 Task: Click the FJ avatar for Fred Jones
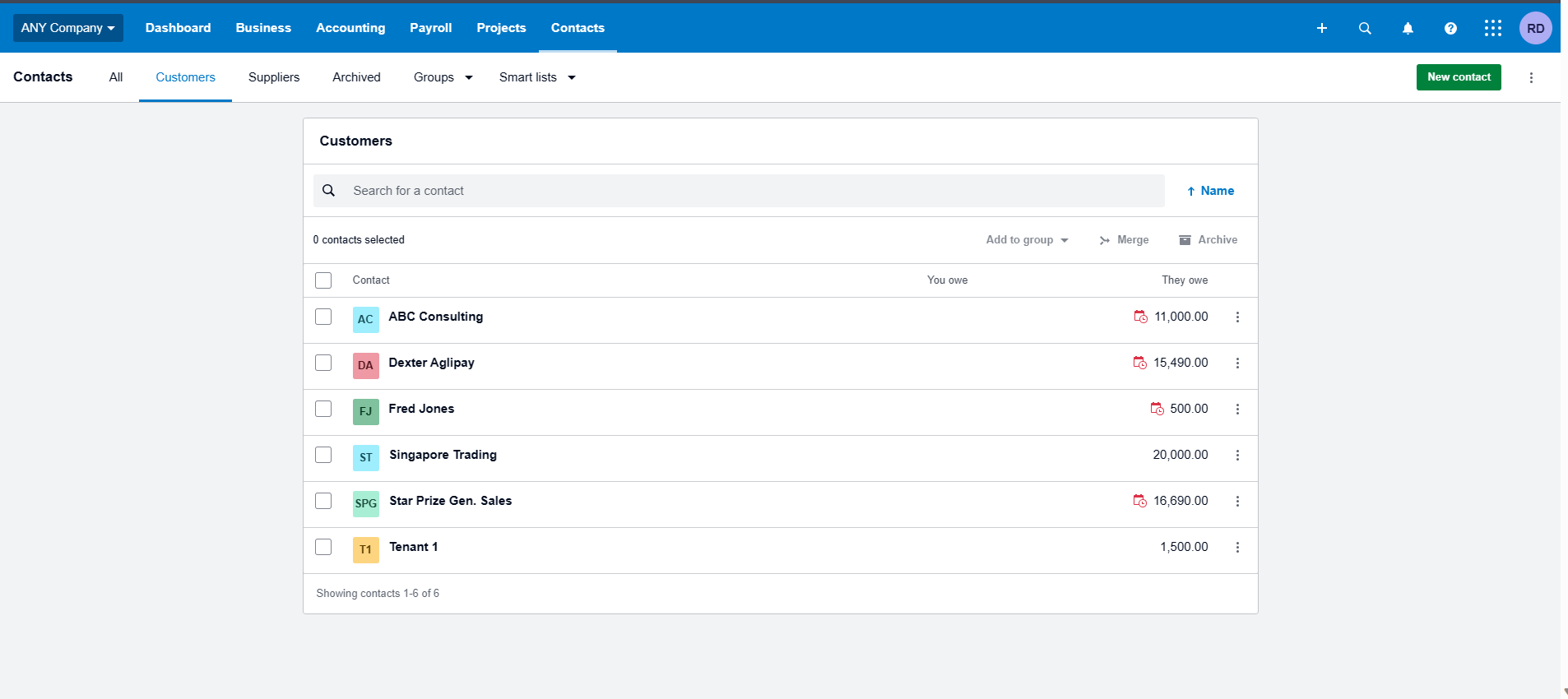coord(366,412)
